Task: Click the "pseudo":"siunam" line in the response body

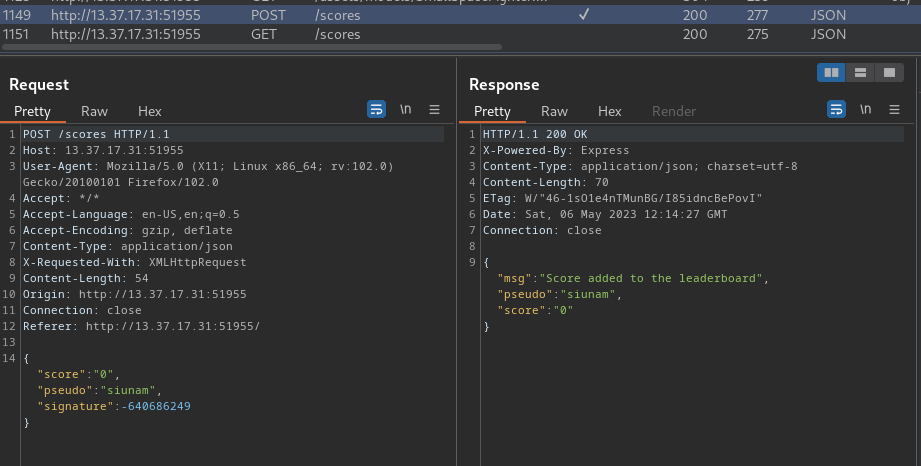Action: pos(559,294)
